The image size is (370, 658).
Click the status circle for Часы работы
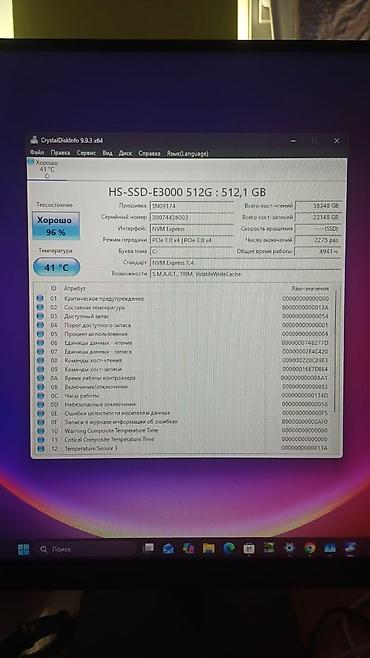40,395
